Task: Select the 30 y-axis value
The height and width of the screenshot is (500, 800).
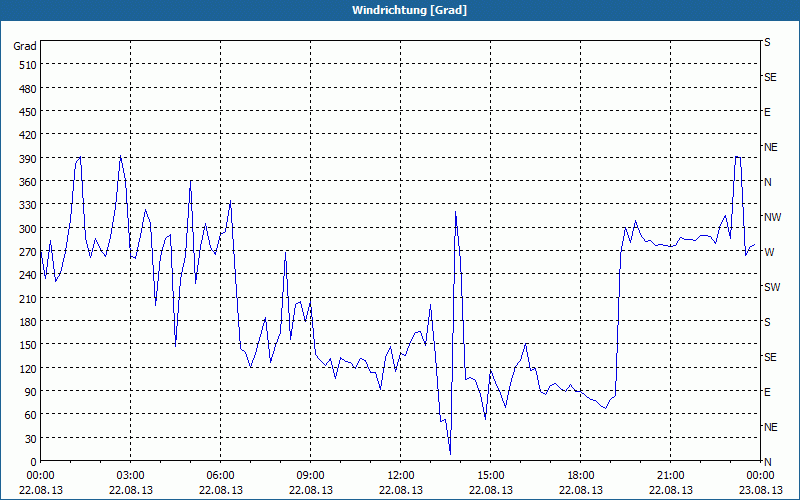Action: (x=30, y=439)
